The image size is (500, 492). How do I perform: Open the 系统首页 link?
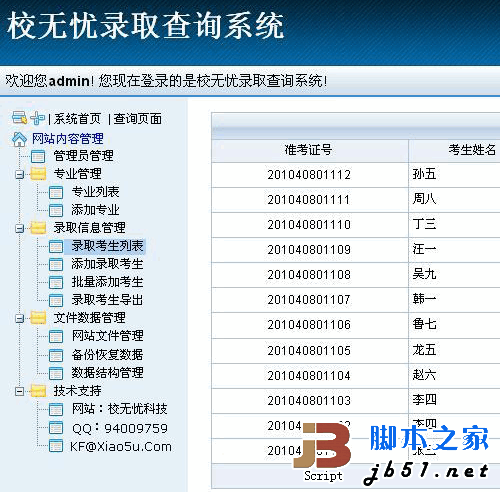click(77, 119)
